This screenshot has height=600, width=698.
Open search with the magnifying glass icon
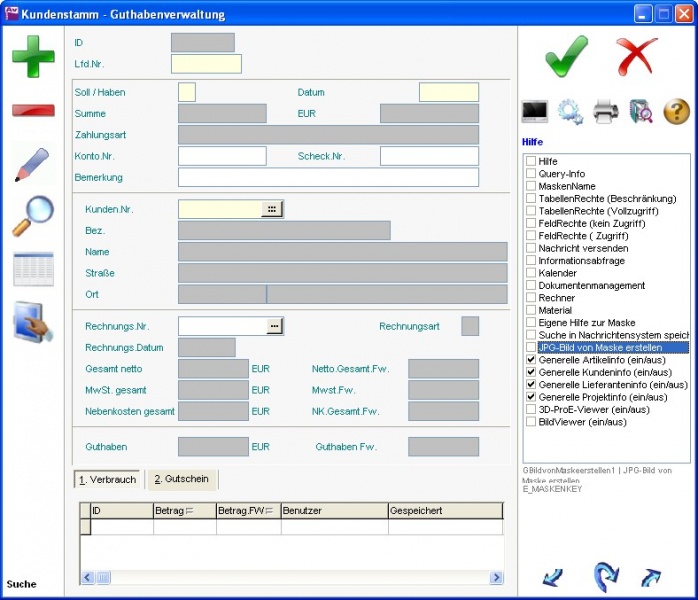click(x=32, y=216)
